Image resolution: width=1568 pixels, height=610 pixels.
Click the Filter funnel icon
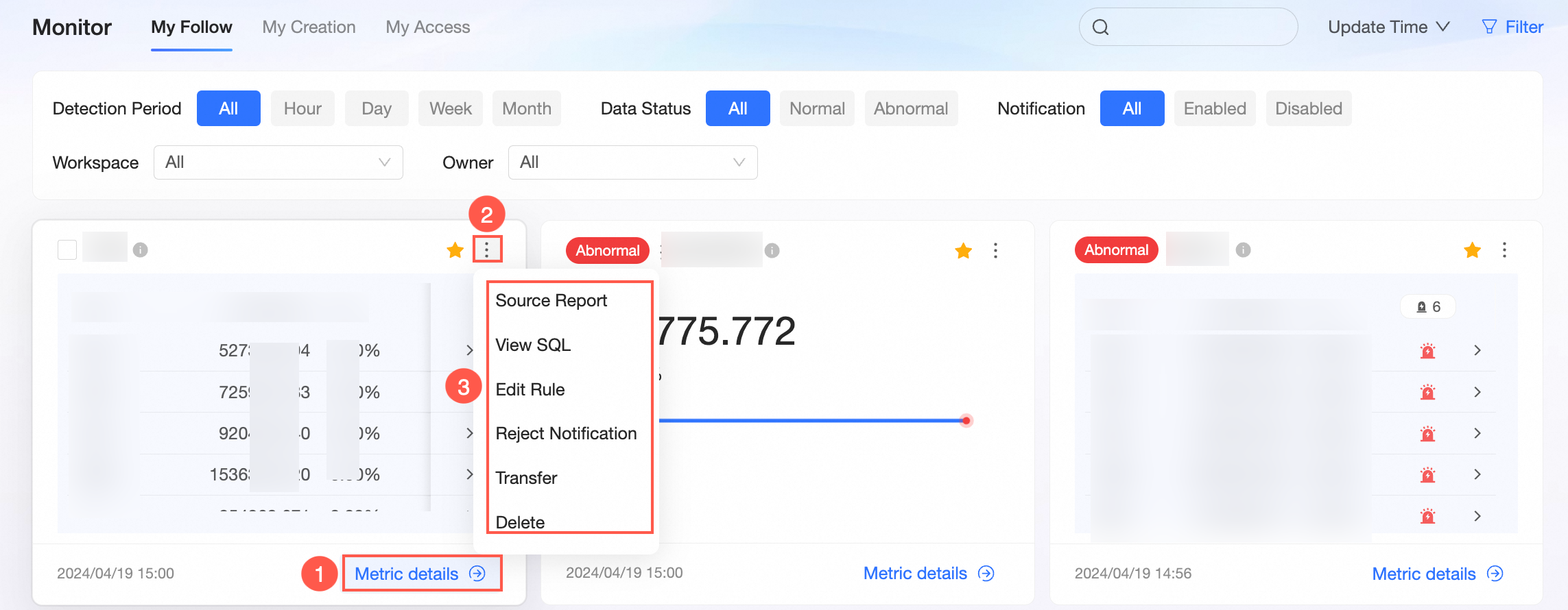(1489, 27)
